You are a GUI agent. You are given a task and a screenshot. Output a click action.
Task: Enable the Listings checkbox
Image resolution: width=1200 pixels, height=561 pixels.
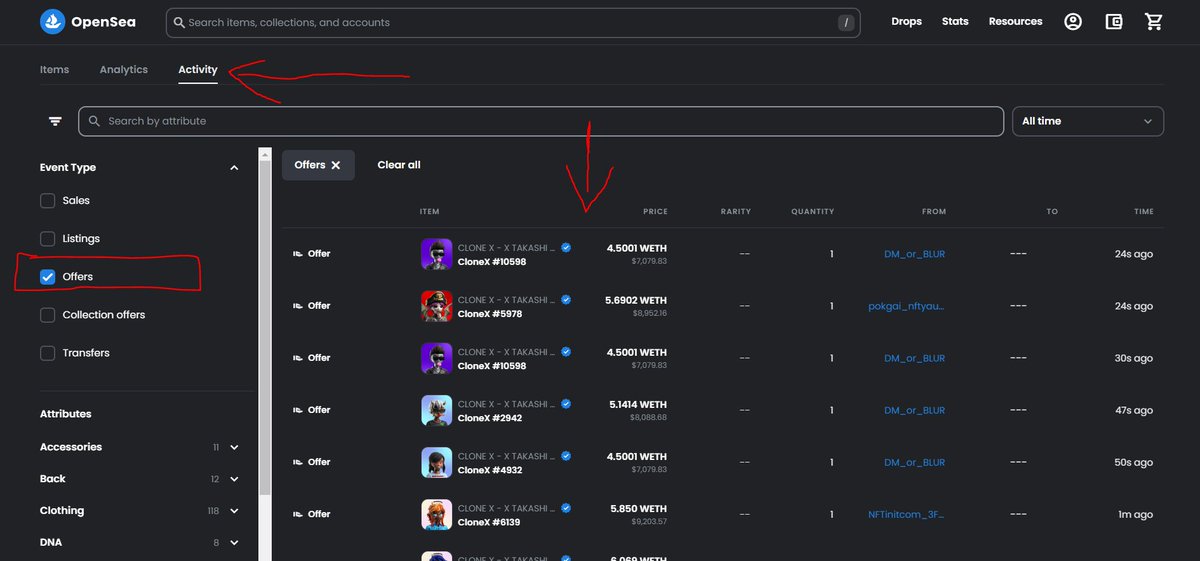coord(47,239)
